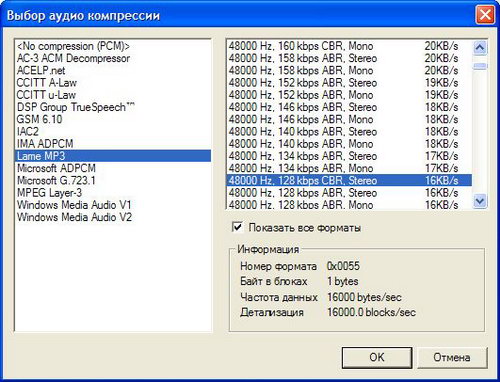The image size is (500, 382).
Task: Select 48000 Hz 158 kbps ABR Mono
Action: [349, 71]
